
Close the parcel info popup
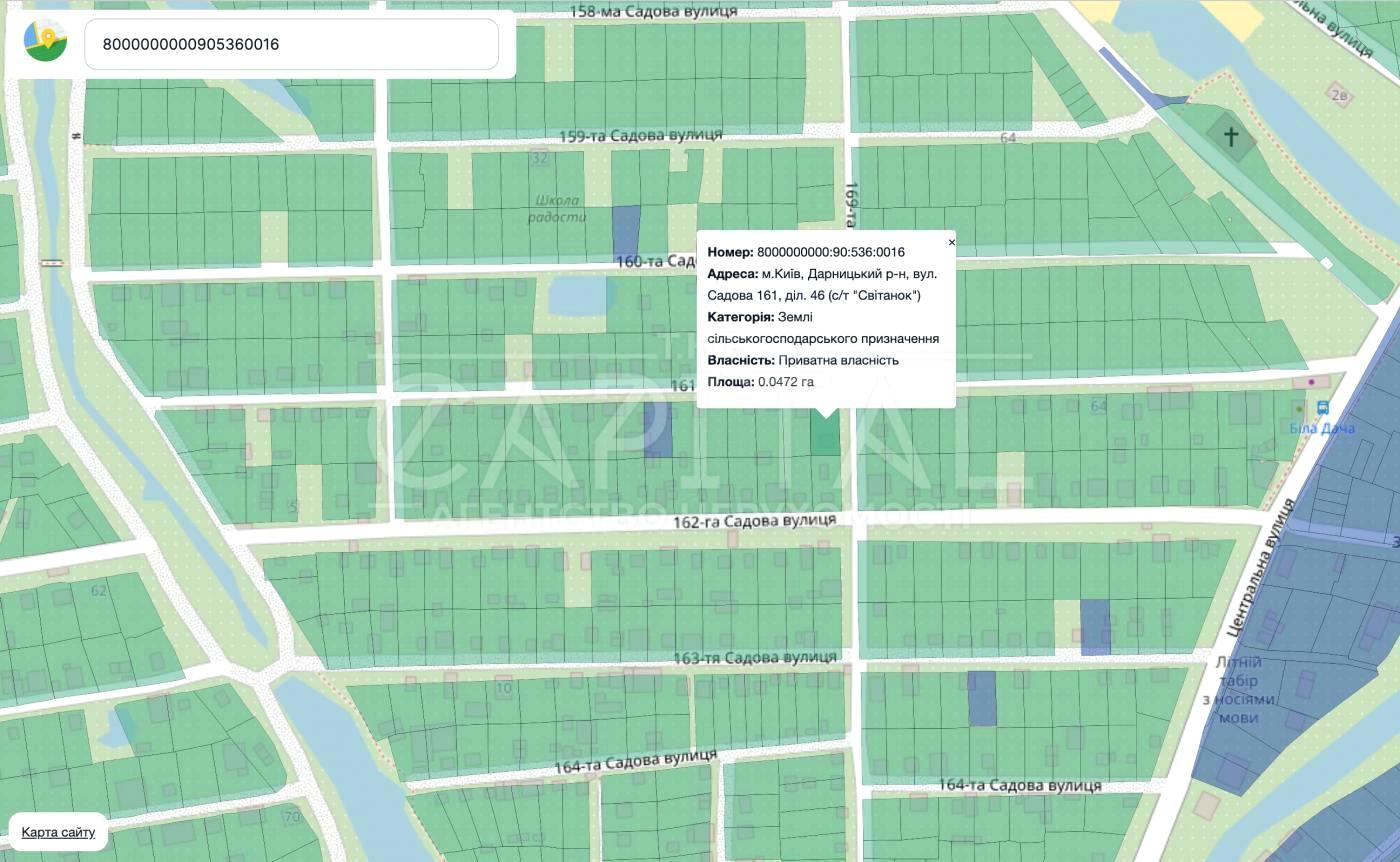(951, 242)
